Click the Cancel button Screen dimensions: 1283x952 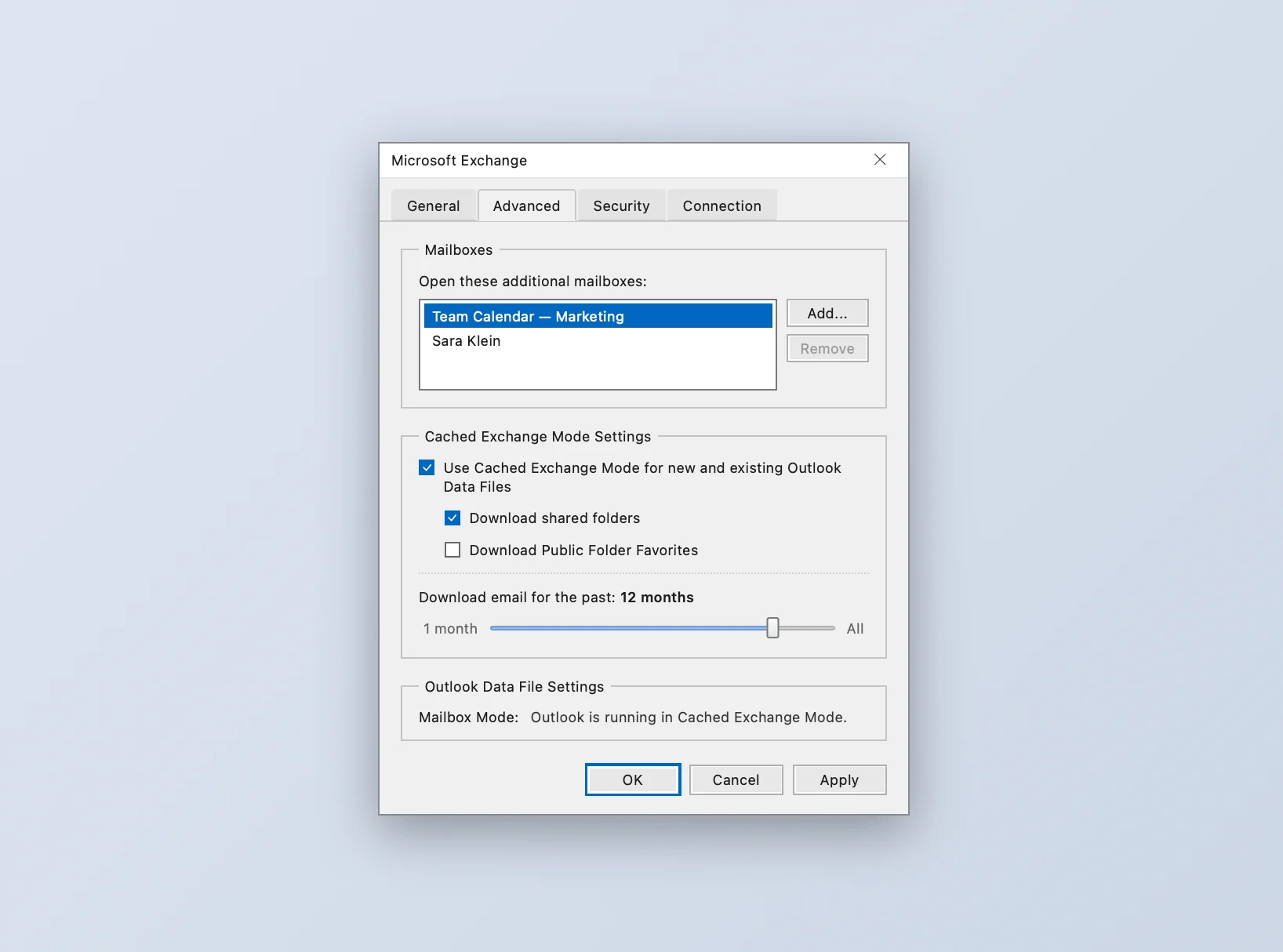tap(736, 779)
